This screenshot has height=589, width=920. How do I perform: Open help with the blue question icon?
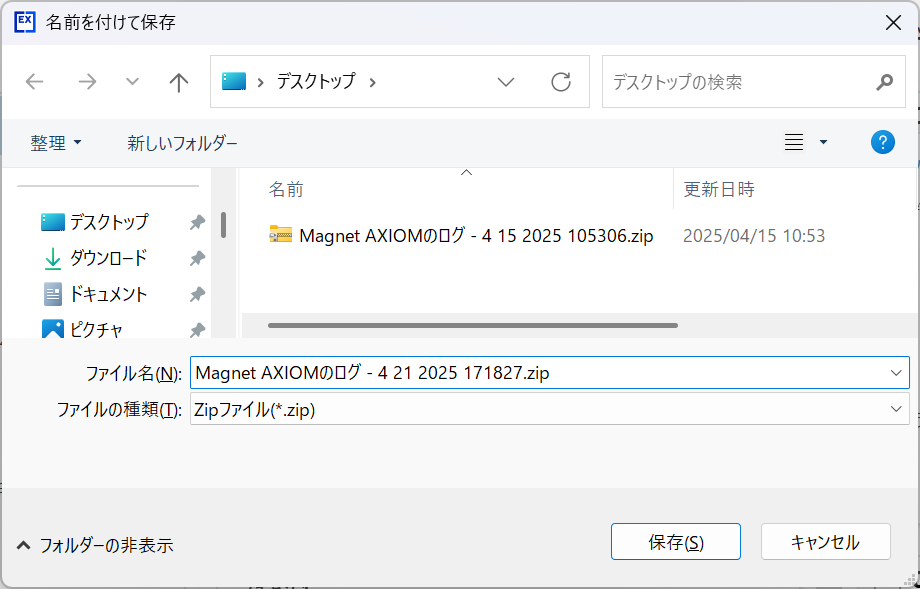pos(882,142)
